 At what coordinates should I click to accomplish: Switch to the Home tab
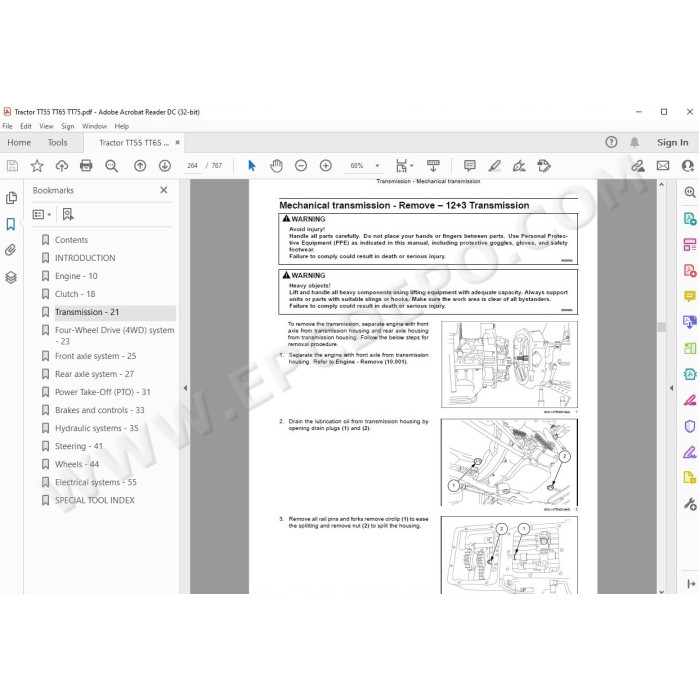(19, 142)
